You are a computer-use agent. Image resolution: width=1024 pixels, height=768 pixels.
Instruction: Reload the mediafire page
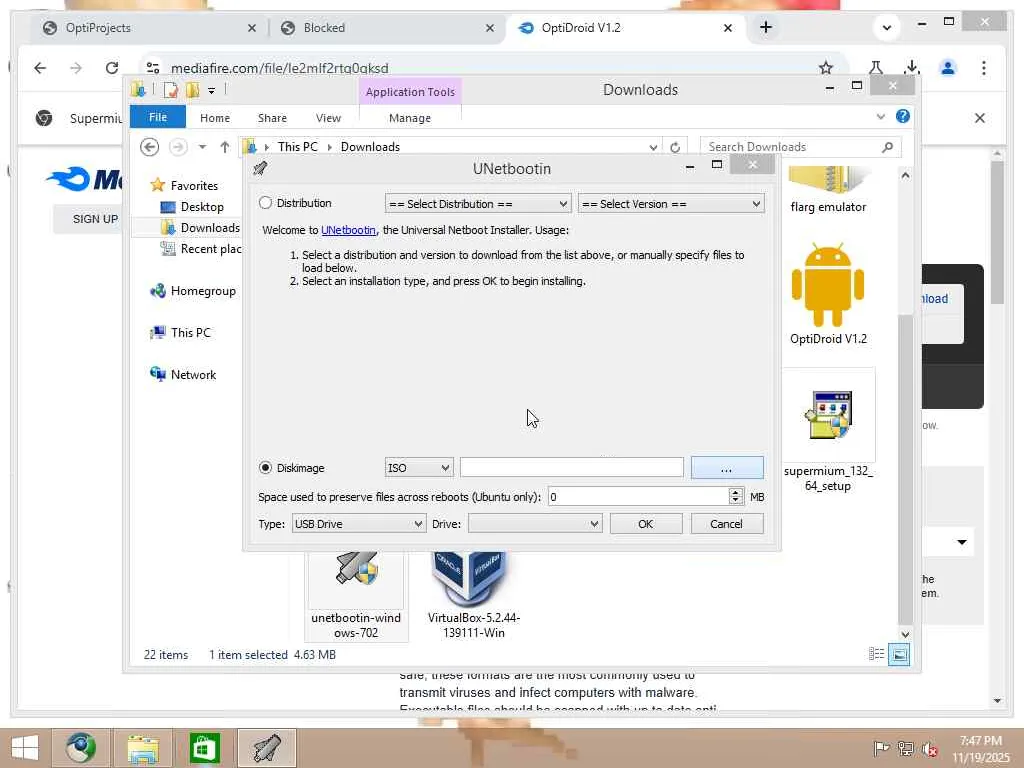[112, 68]
